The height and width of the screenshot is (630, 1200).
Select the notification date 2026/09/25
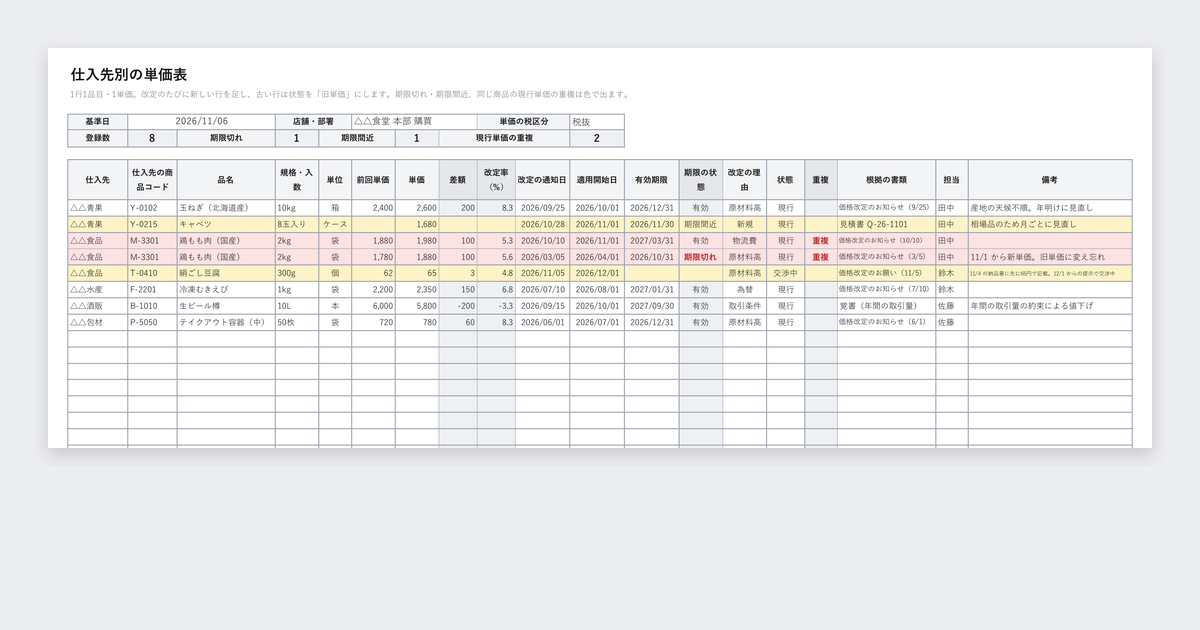(x=543, y=208)
